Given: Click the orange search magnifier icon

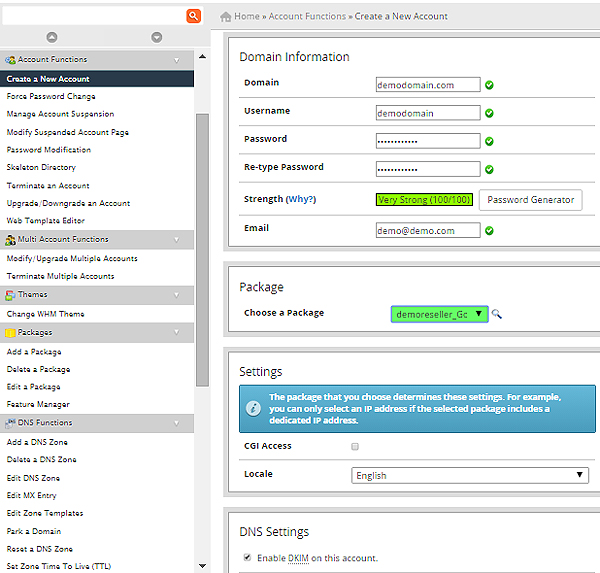Looking at the screenshot, I should pyautogui.click(x=194, y=16).
